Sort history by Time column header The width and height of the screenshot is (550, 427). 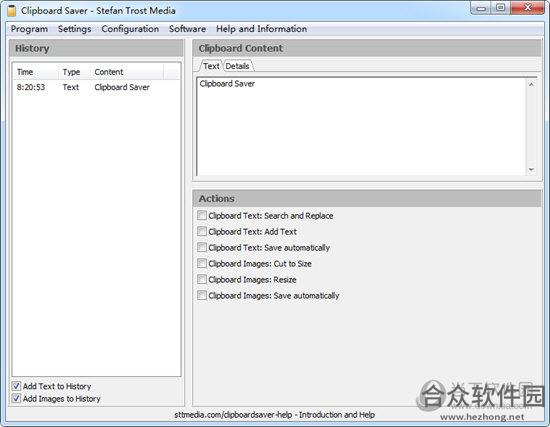[35, 72]
